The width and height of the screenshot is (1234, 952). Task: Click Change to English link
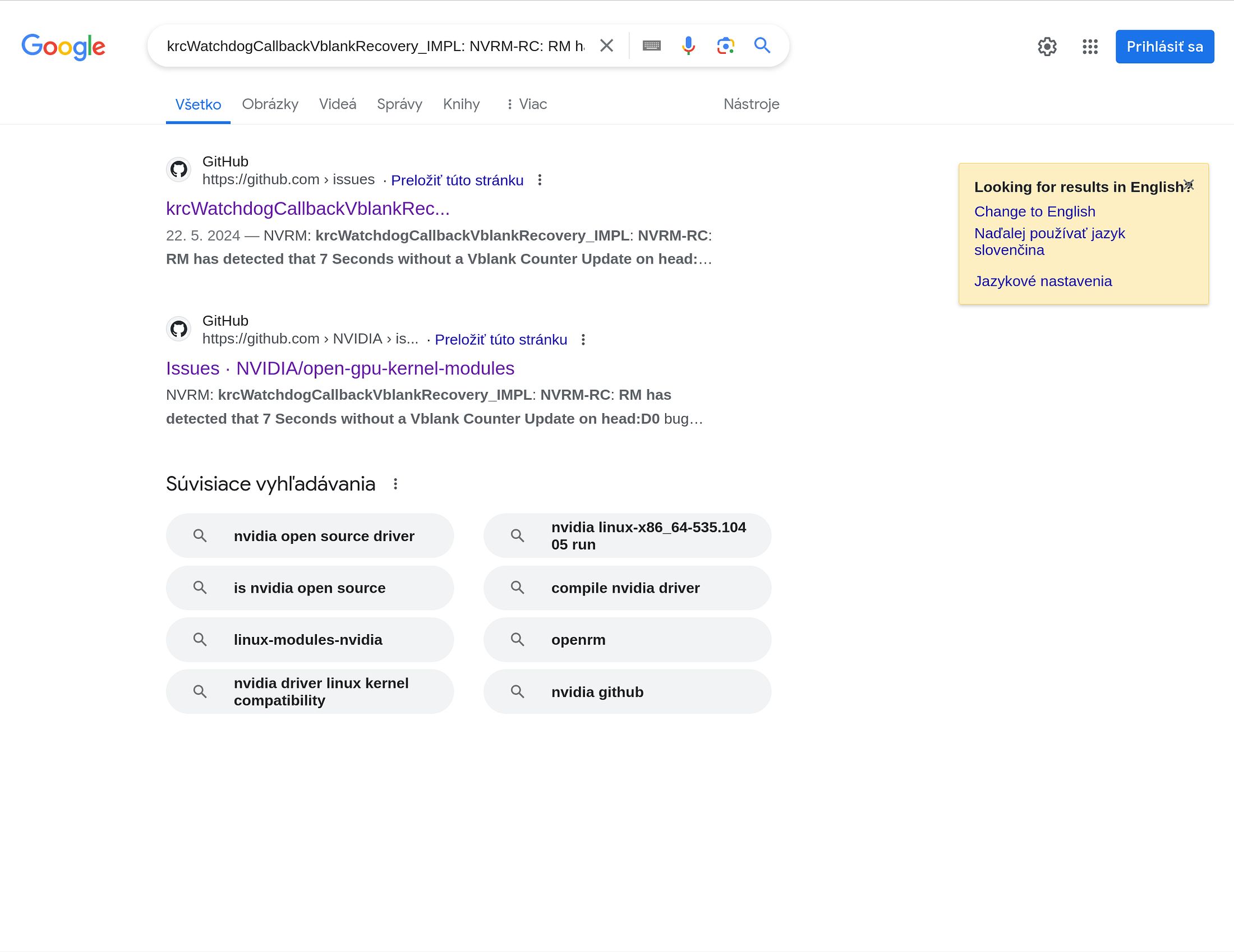[x=1034, y=212]
